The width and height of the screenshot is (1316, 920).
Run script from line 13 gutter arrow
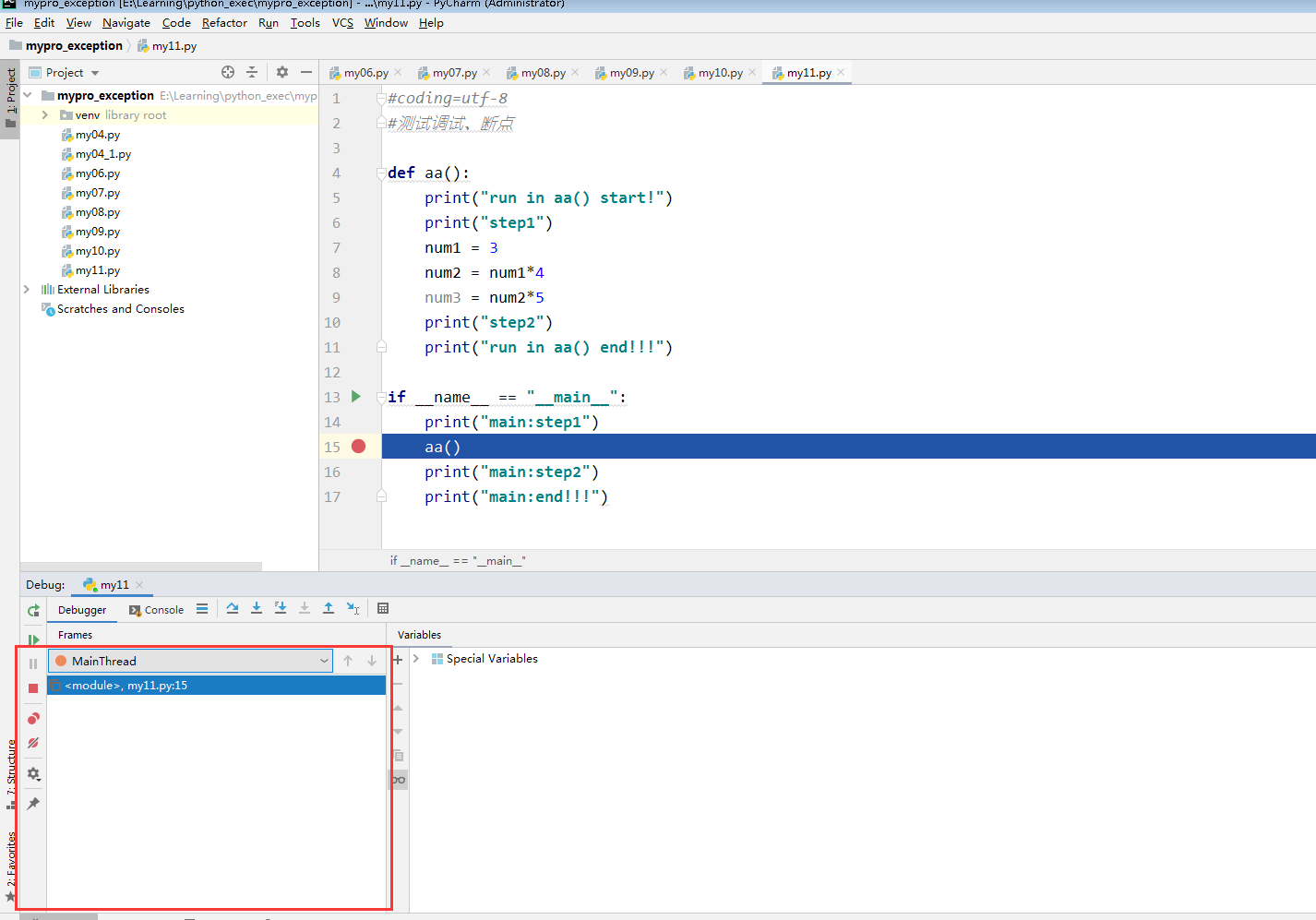click(x=356, y=397)
